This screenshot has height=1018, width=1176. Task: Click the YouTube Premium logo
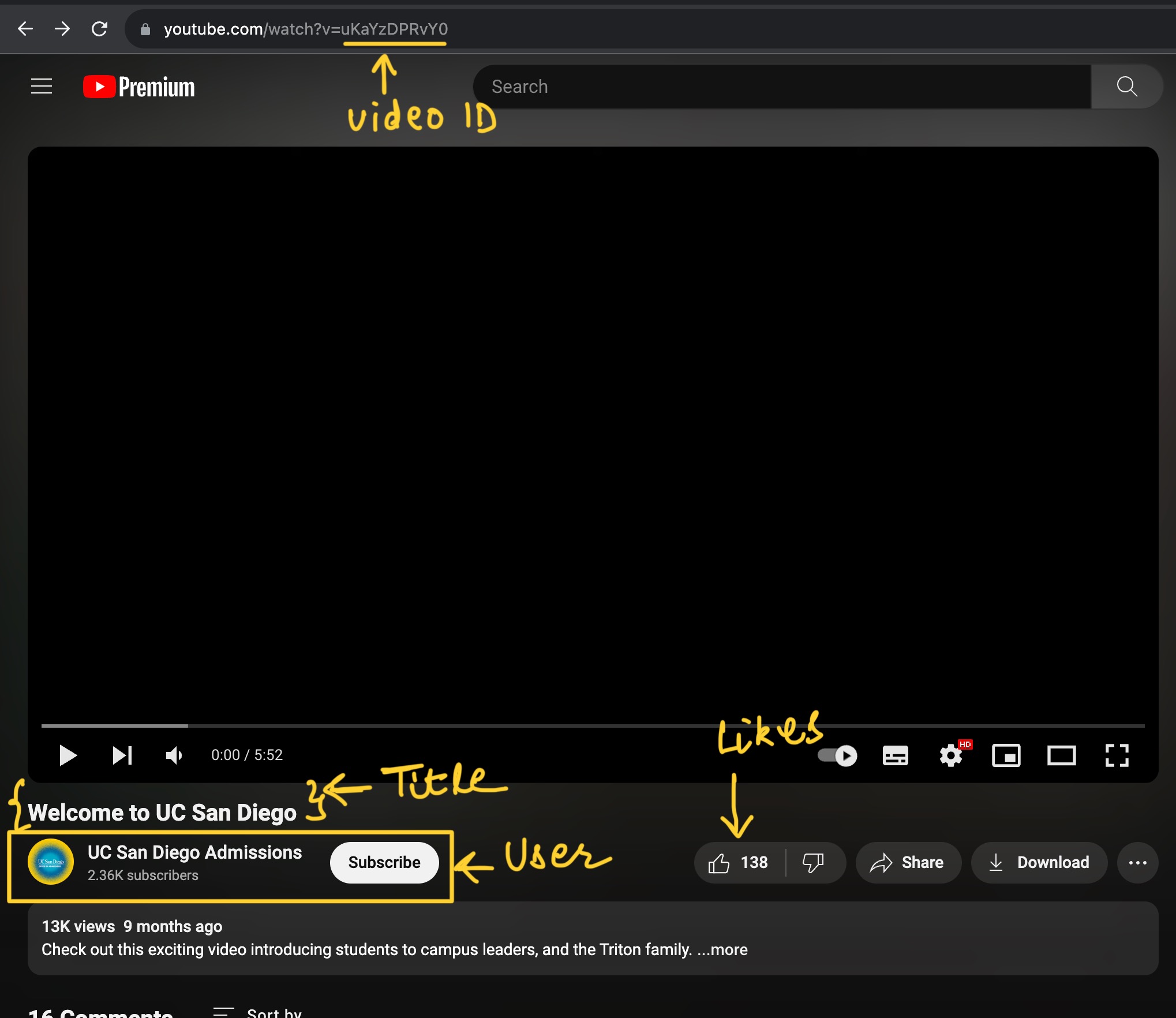pos(139,87)
